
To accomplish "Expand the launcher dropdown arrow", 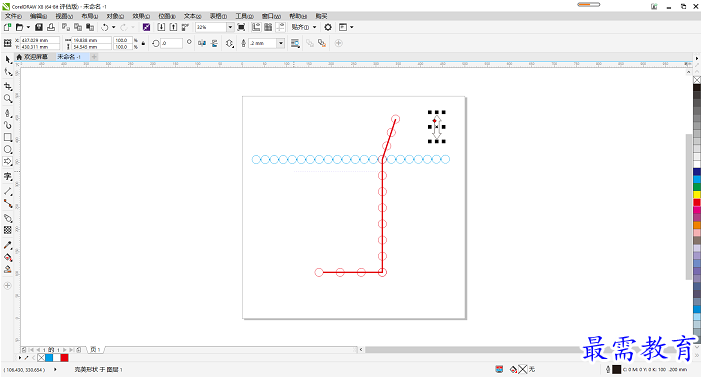I will pyautogui.click(x=352, y=27).
